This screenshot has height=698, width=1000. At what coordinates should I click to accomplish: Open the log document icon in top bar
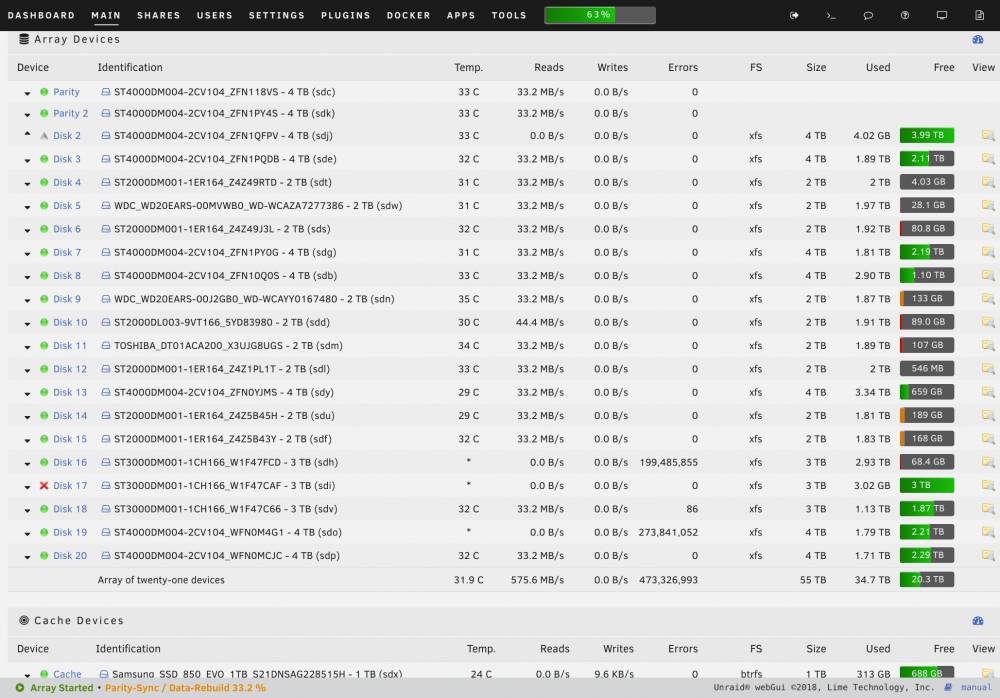click(980, 15)
